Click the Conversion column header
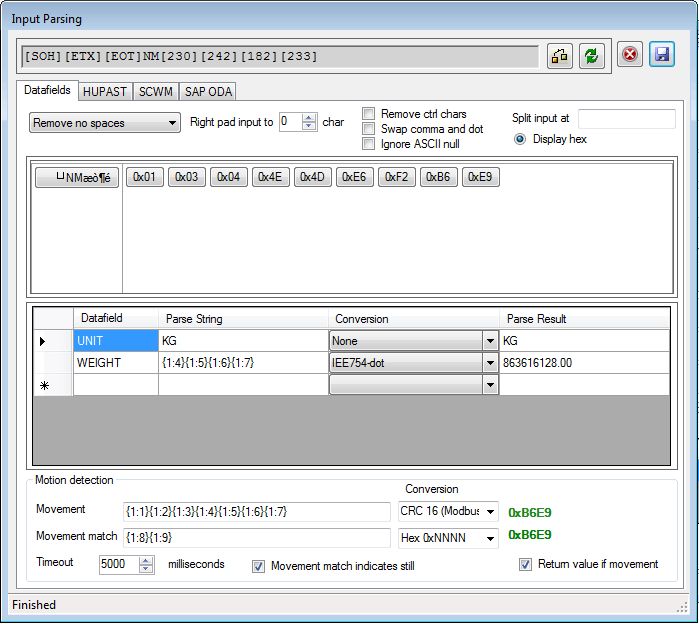Viewport: 699px width, 624px height. coord(414,319)
